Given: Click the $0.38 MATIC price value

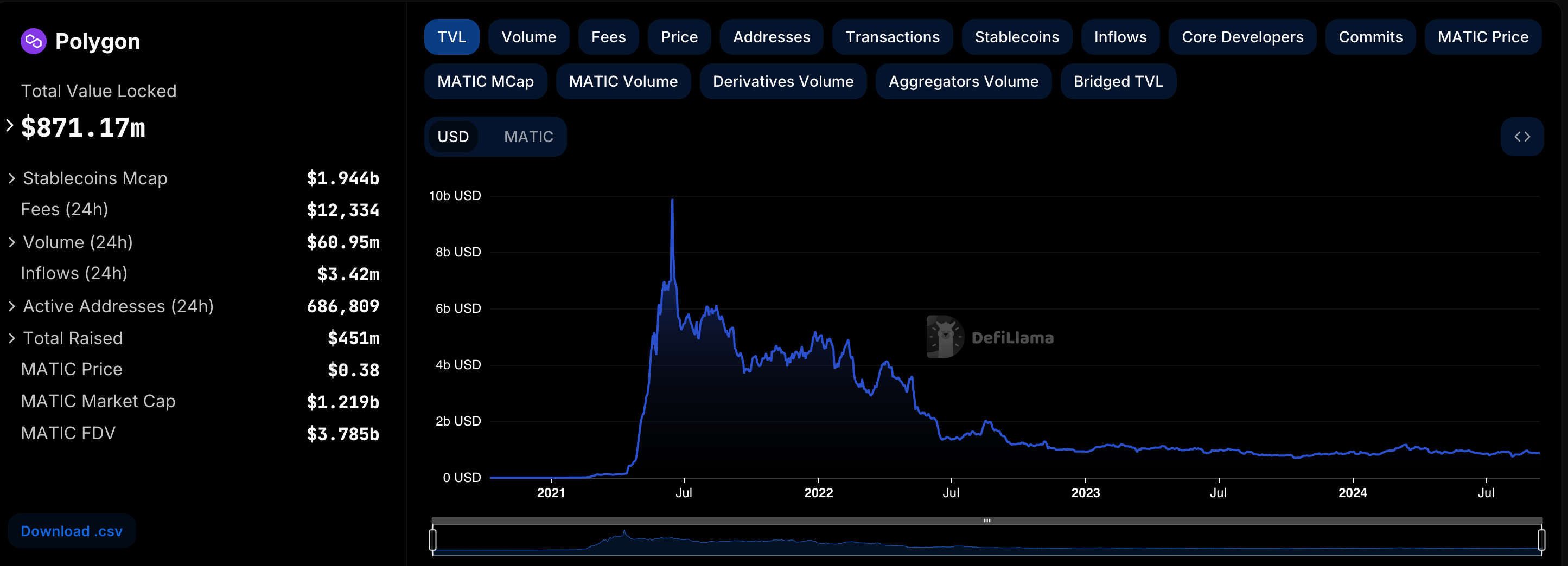Looking at the screenshot, I should point(353,370).
